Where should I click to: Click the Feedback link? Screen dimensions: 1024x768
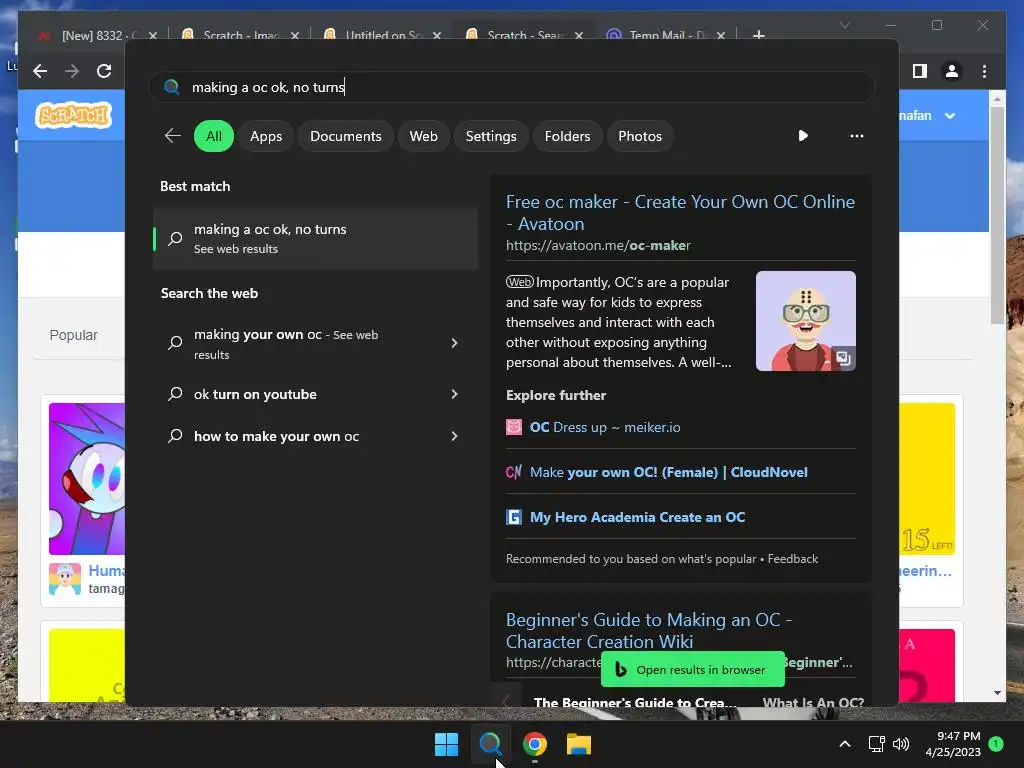[792, 559]
